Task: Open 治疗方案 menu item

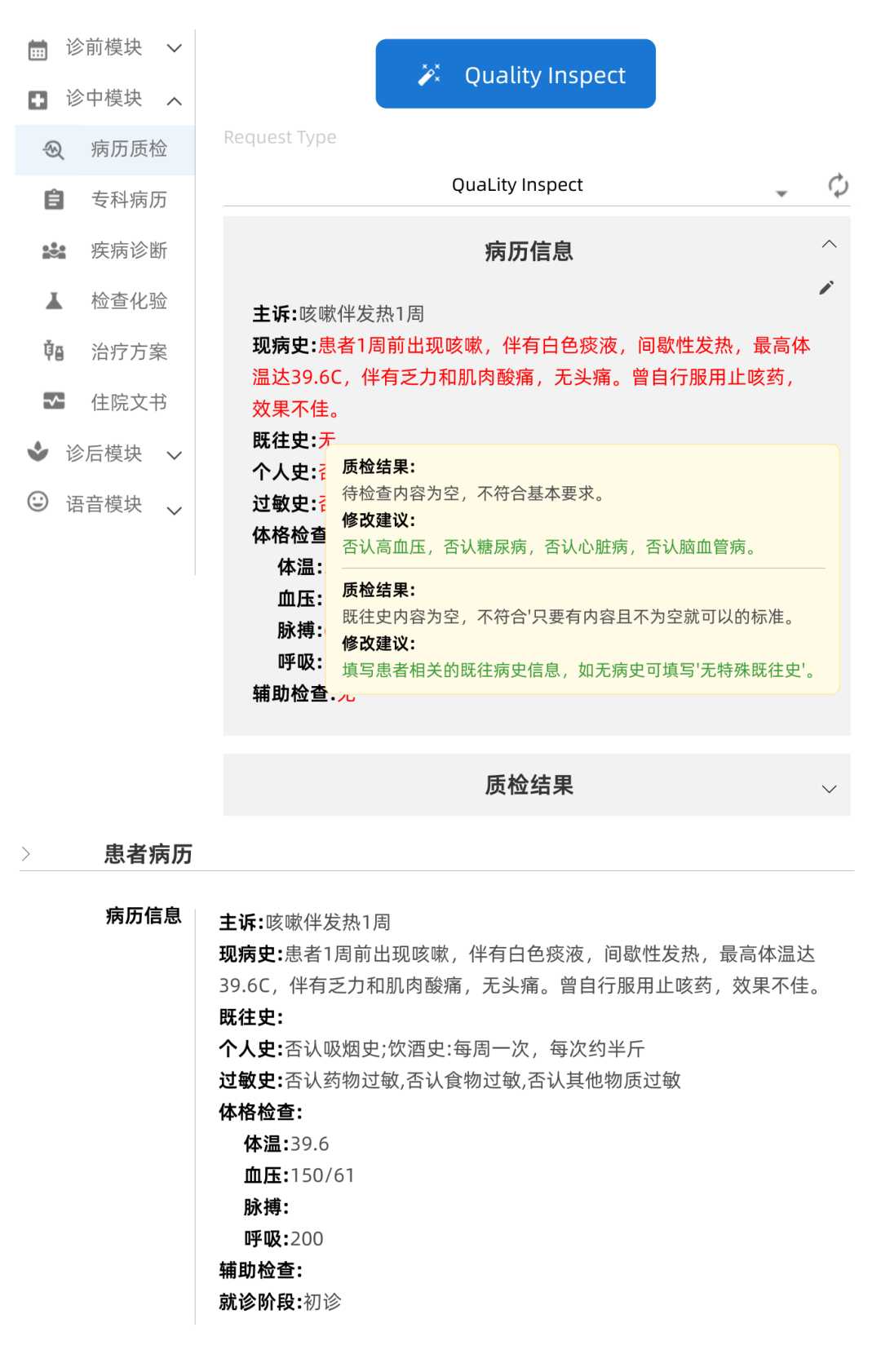Action: point(105,352)
